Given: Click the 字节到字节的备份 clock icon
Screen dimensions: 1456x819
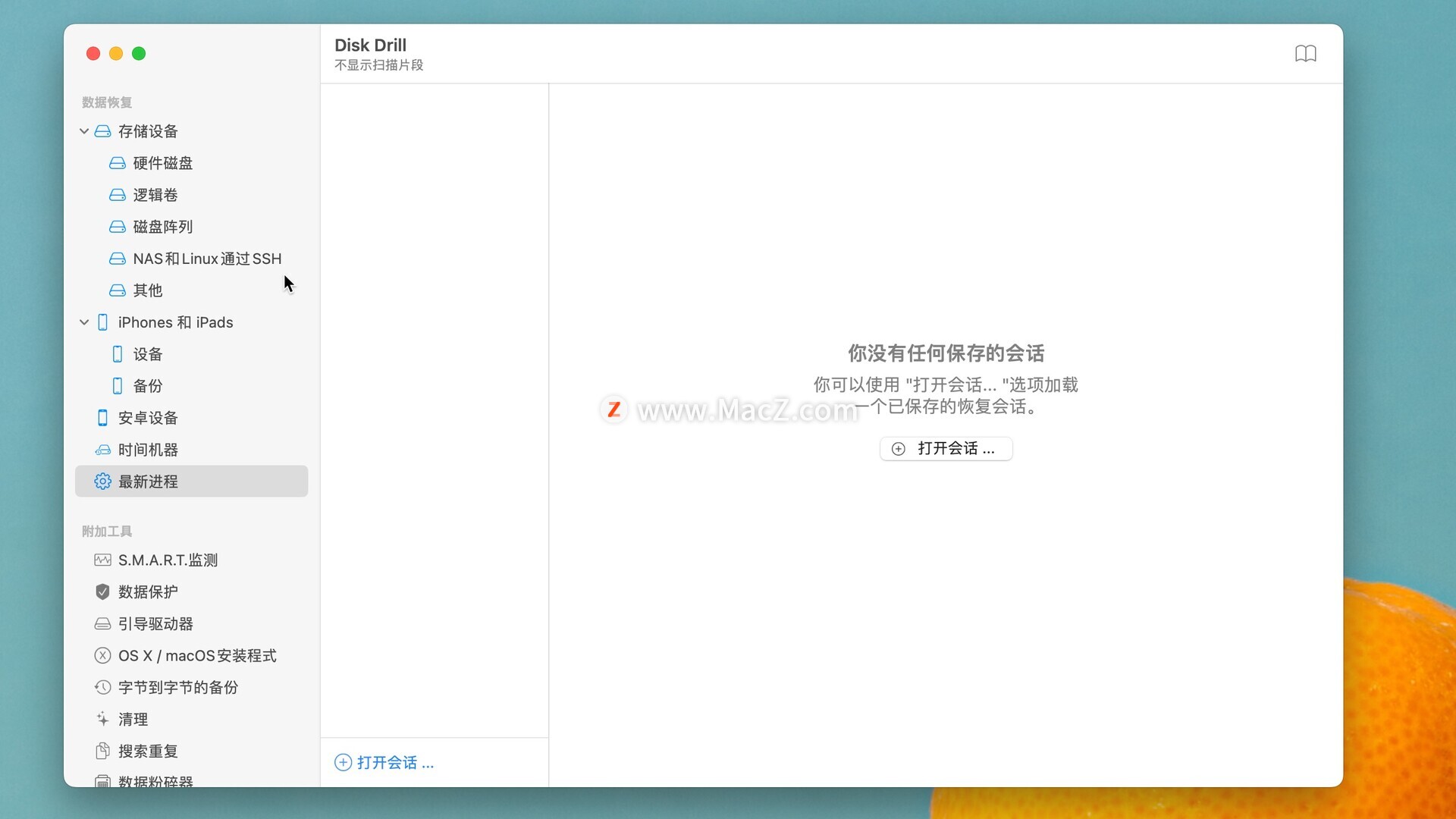Looking at the screenshot, I should tap(102, 688).
